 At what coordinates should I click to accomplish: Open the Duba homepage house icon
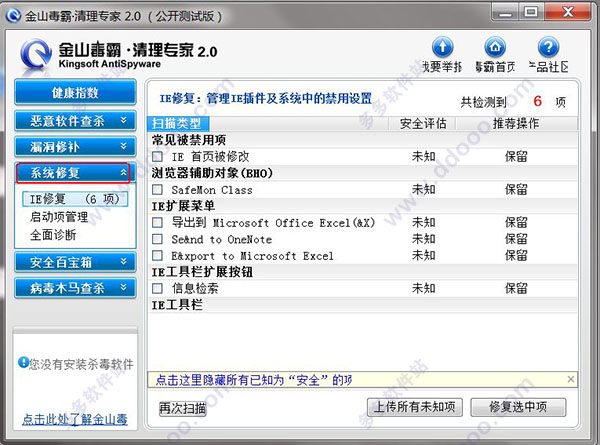point(495,47)
